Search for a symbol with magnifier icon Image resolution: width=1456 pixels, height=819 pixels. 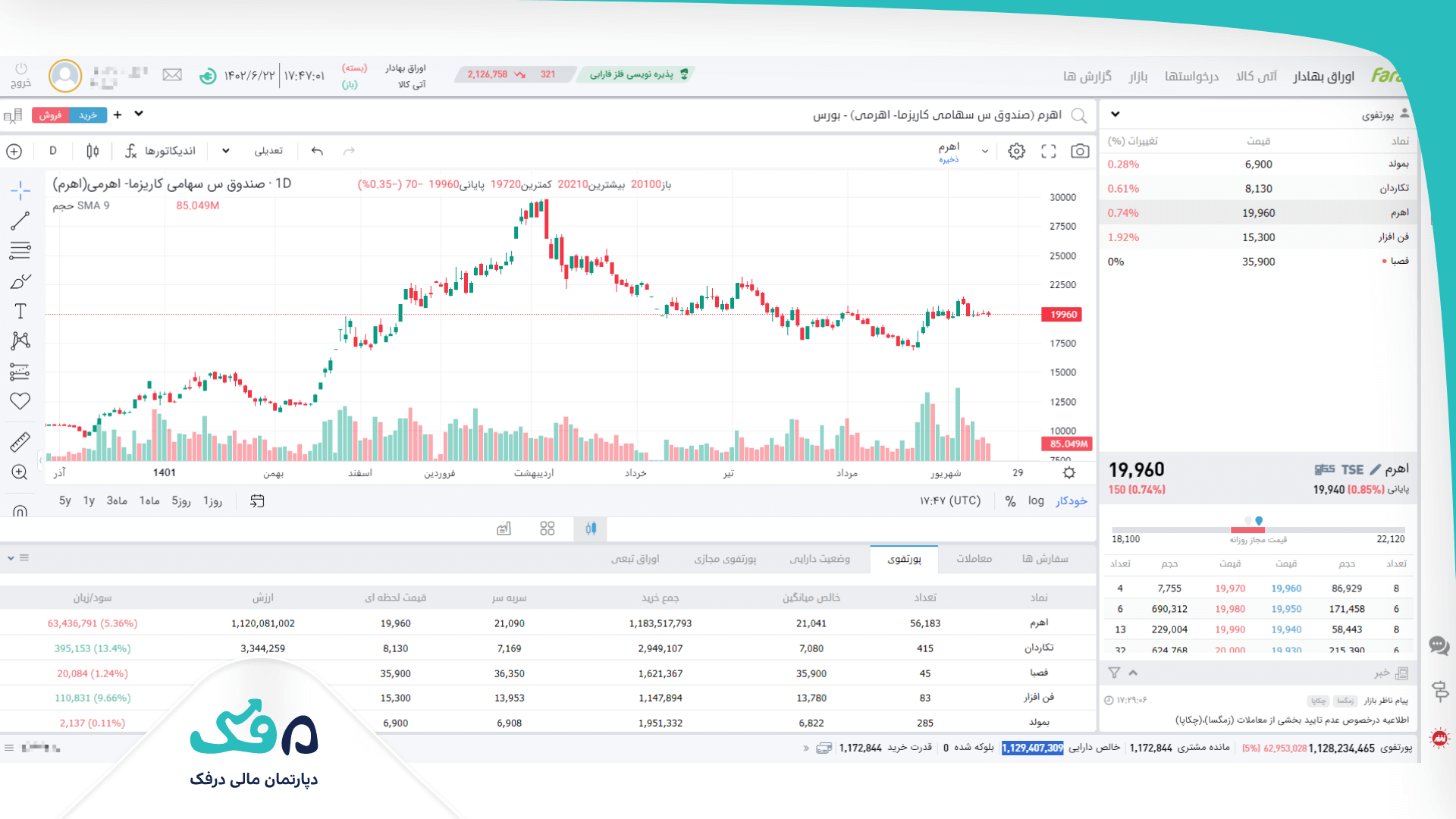pos(1078,115)
